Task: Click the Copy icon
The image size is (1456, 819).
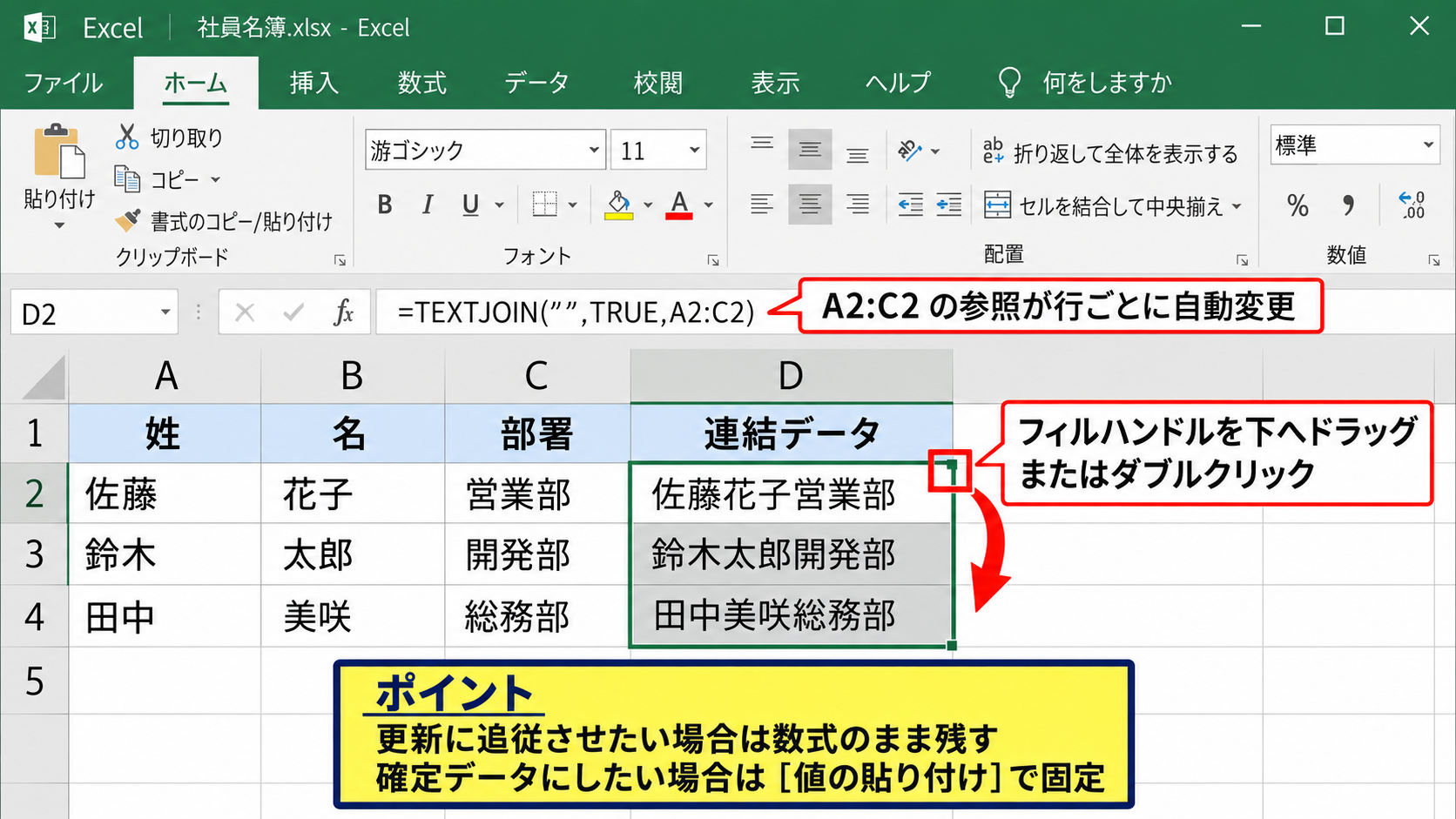Action: pyautogui.click(x=127, y=179)
